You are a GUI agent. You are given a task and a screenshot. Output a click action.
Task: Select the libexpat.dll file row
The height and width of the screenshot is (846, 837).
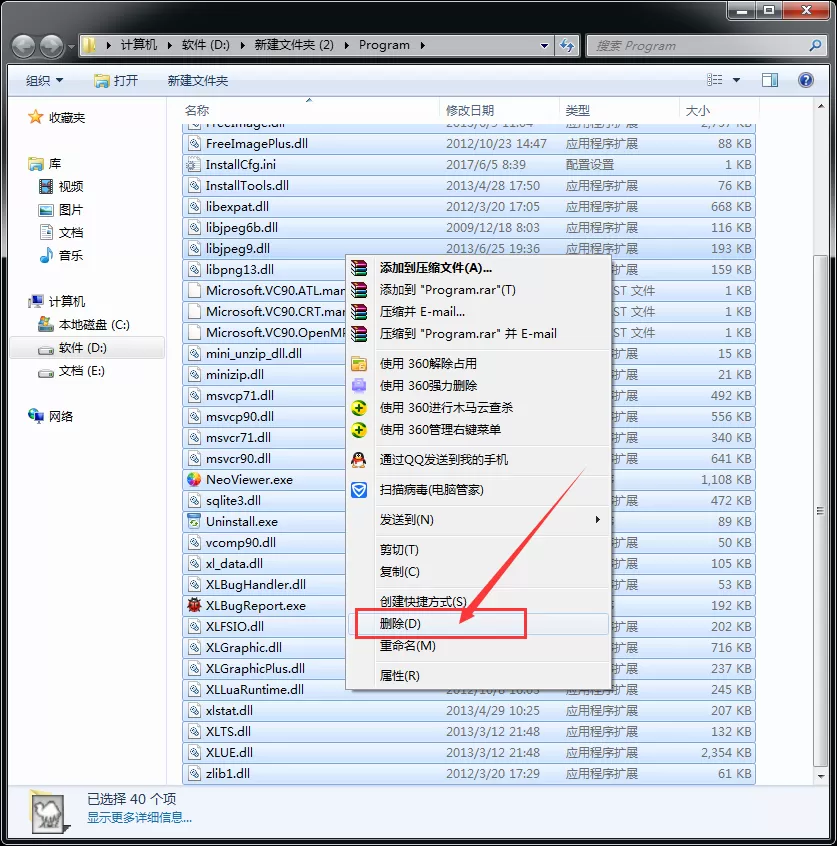(x=468, y=207)
